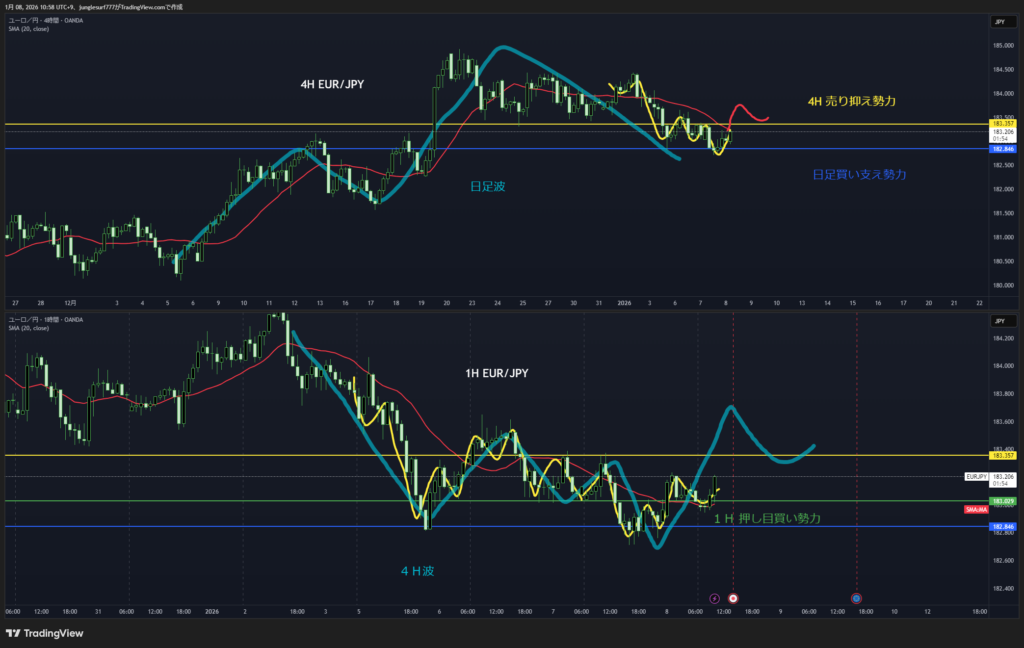The width and height of the screenshot is (1024, 648).
Task: Click the EURJPY price tag on lower chart axis
Action: click(x=977, y=477)
